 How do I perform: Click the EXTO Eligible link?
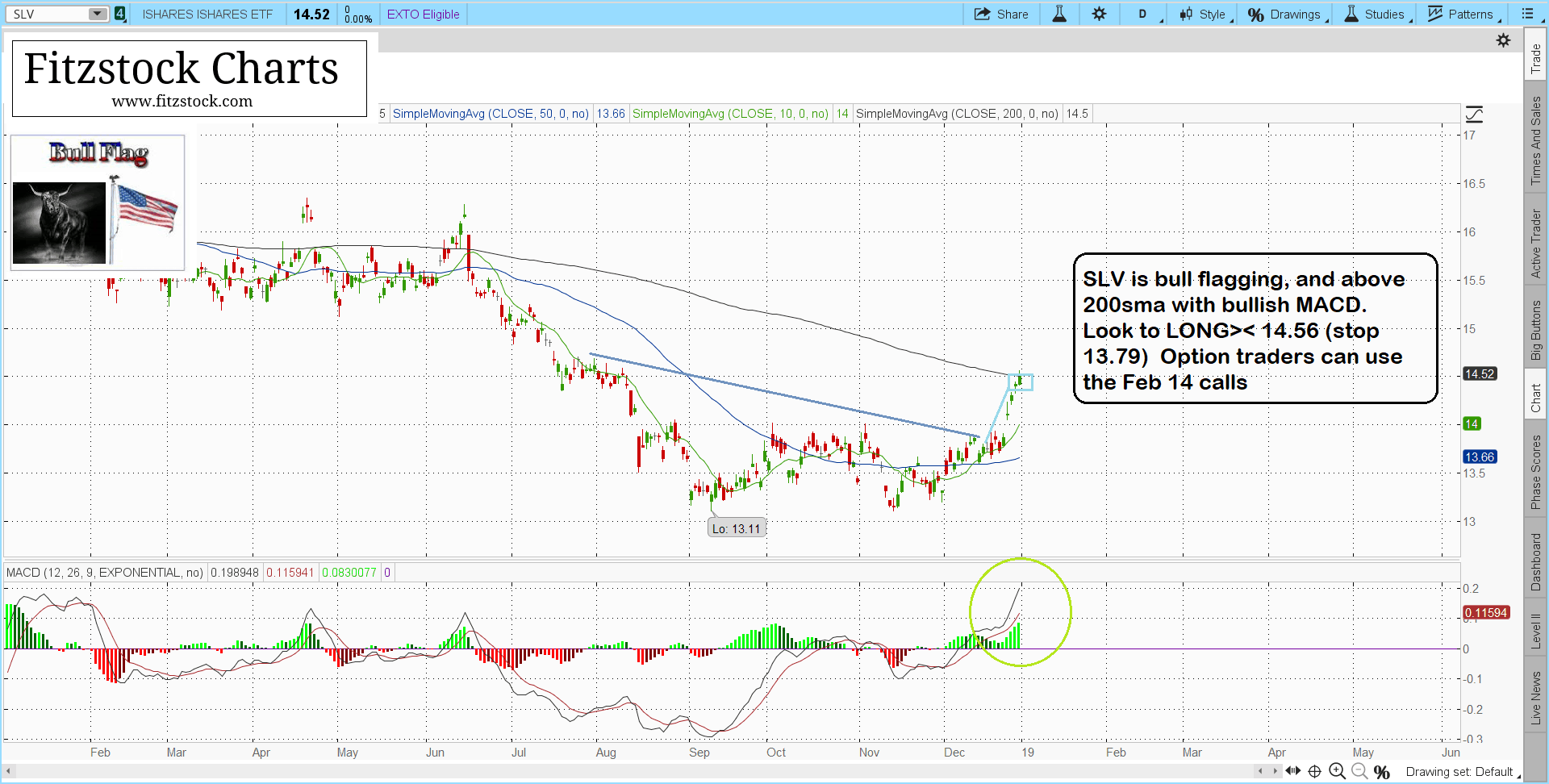423,14
